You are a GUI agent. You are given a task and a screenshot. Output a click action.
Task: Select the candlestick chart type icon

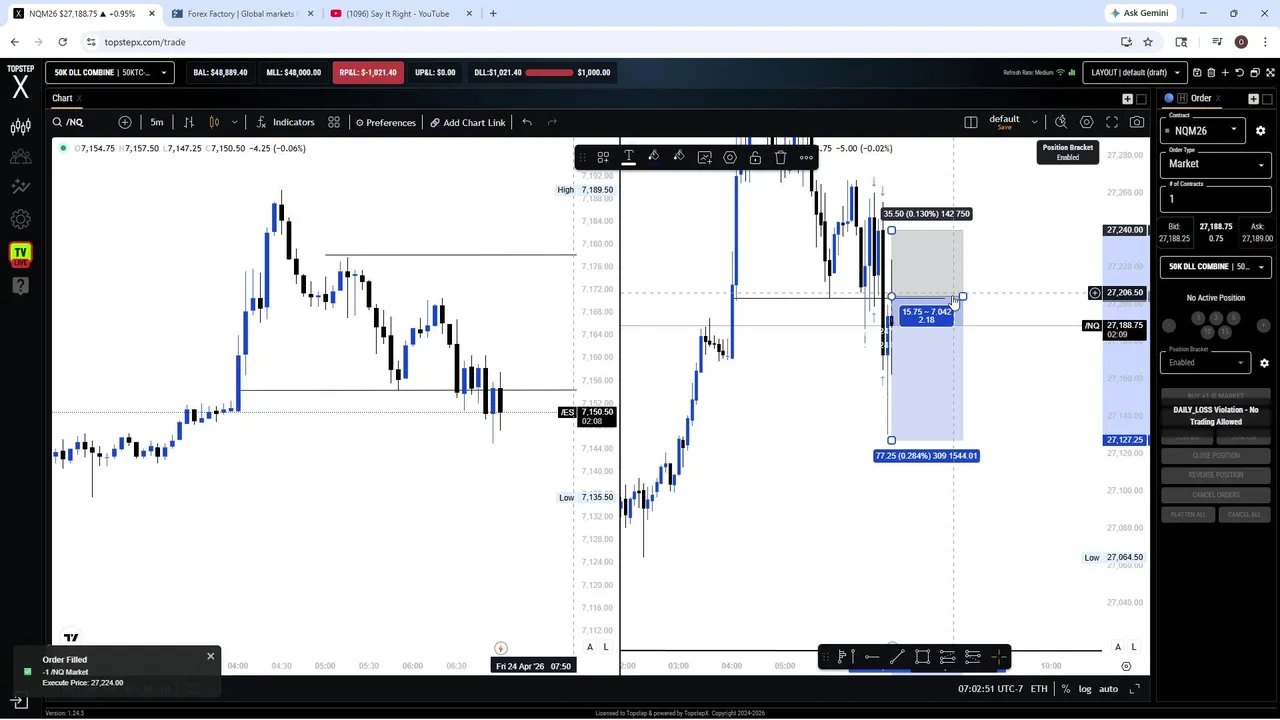tap(214, 122)
